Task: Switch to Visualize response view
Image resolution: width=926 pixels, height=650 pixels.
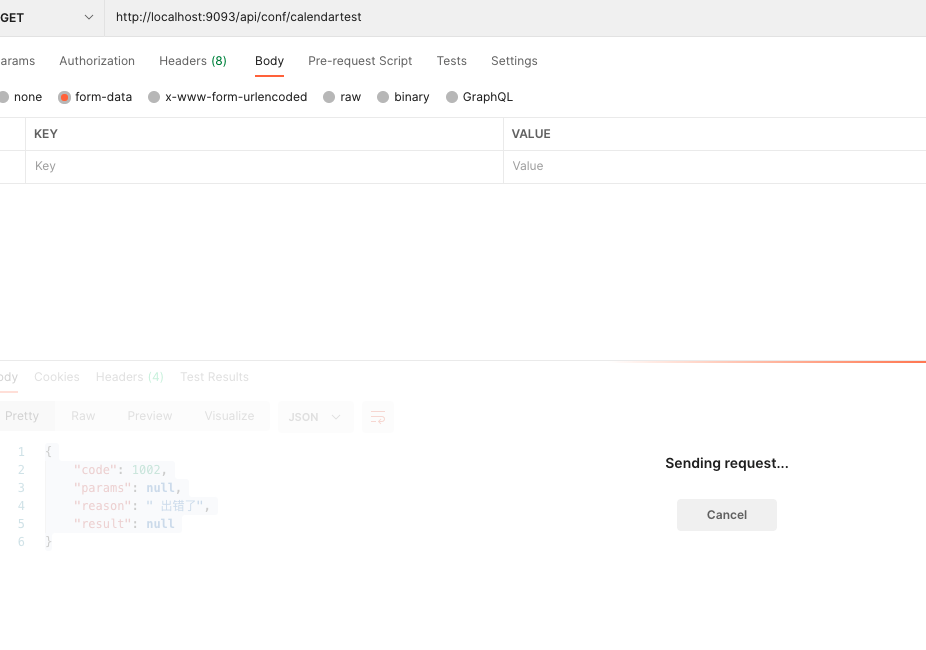Action: coord(229,416)
